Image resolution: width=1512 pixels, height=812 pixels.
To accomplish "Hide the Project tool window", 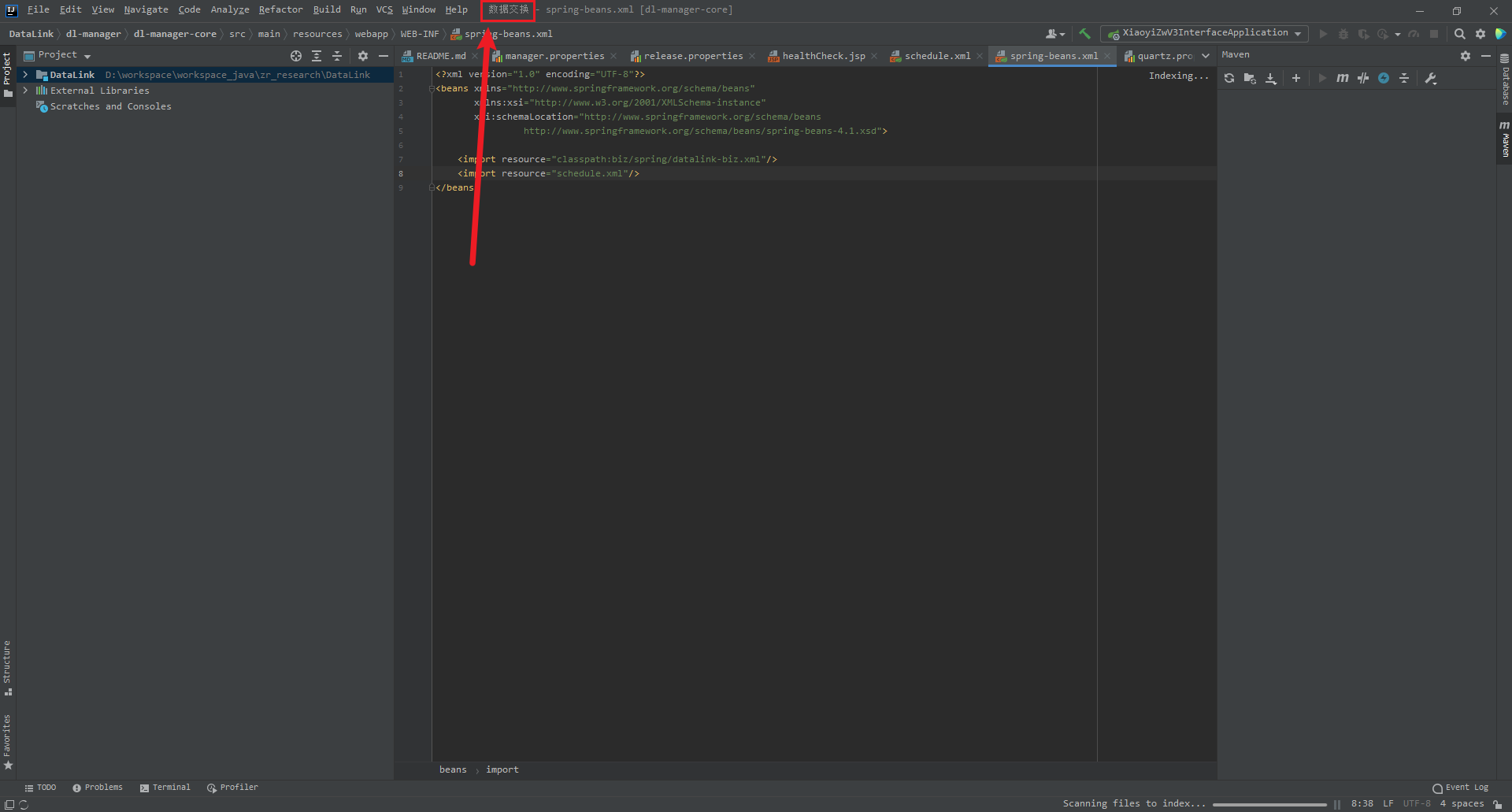I will click(x=384, y=56).
